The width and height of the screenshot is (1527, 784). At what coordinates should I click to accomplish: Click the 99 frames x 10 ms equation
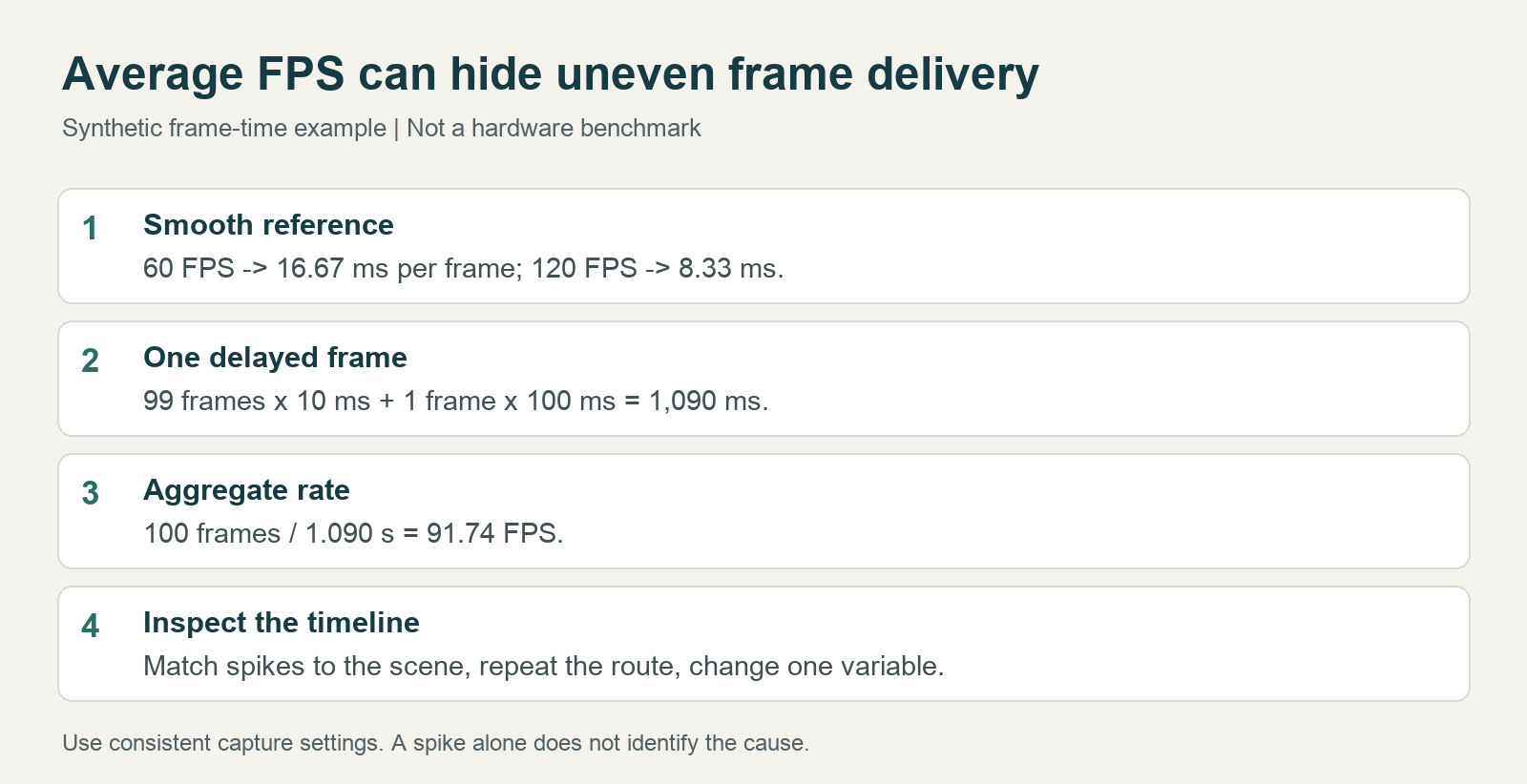[x=455, y=402]
